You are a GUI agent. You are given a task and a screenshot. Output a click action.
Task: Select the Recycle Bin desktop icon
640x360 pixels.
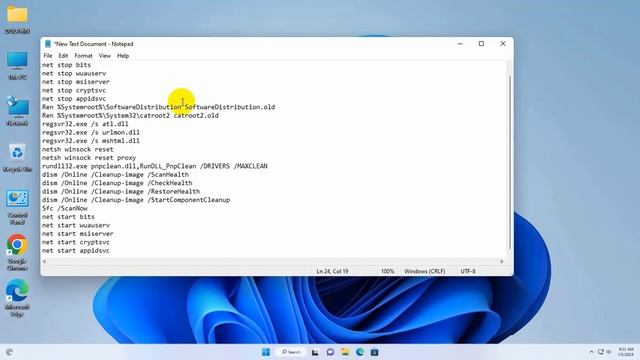pyautogui.click(x=17, y=157)
